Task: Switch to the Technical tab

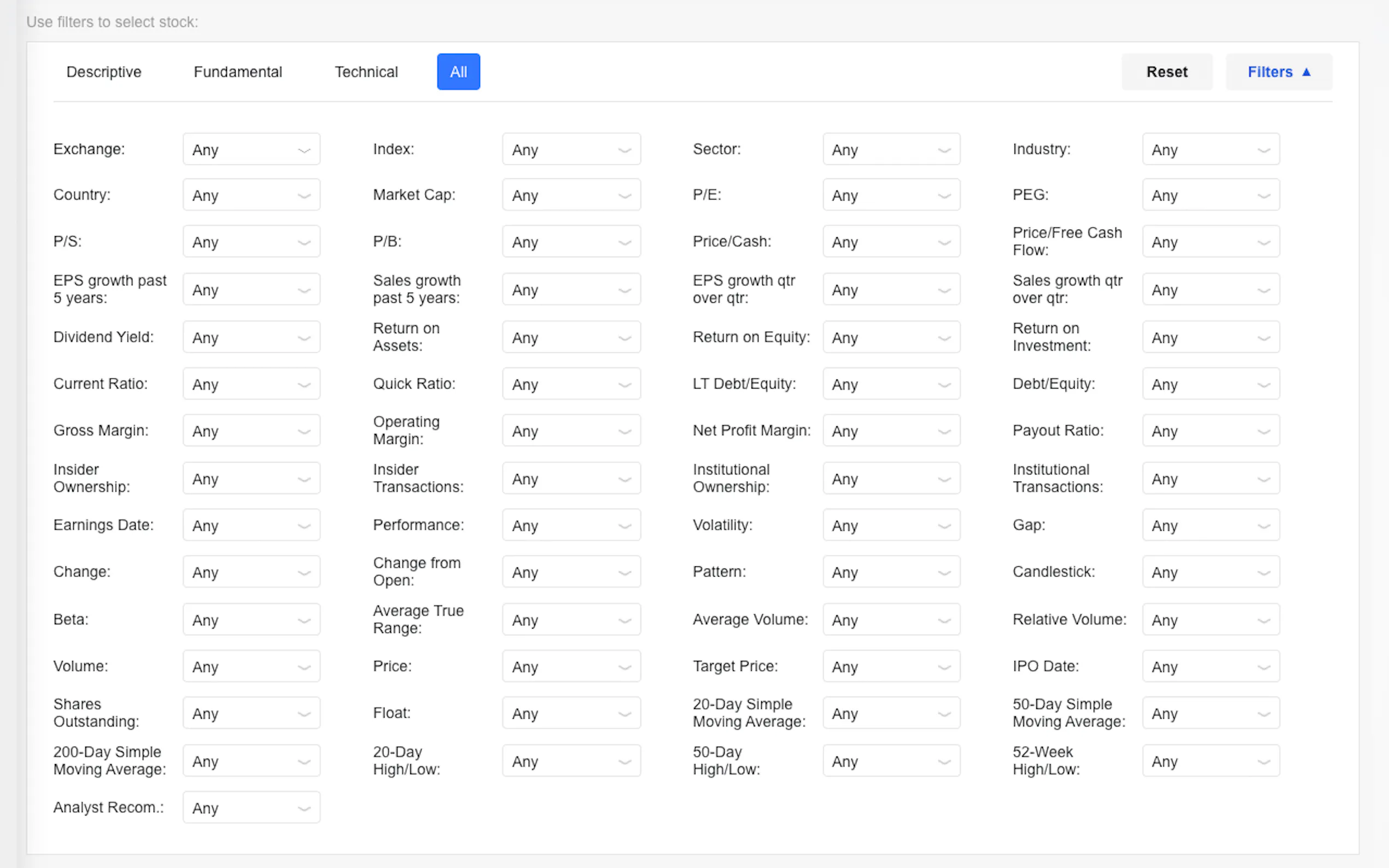Action: tap(366, 72)
